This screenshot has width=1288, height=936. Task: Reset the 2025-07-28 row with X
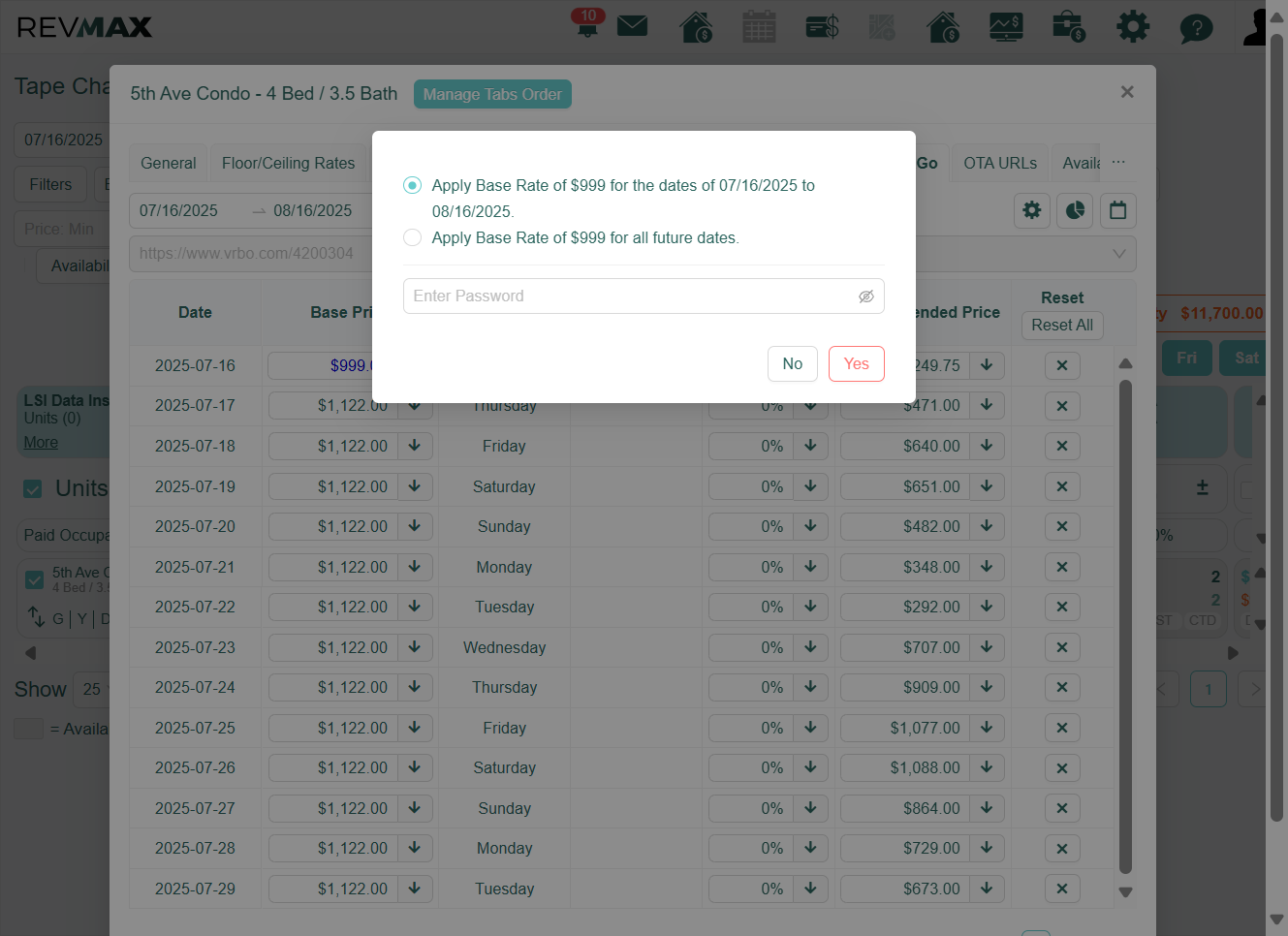1062,848
